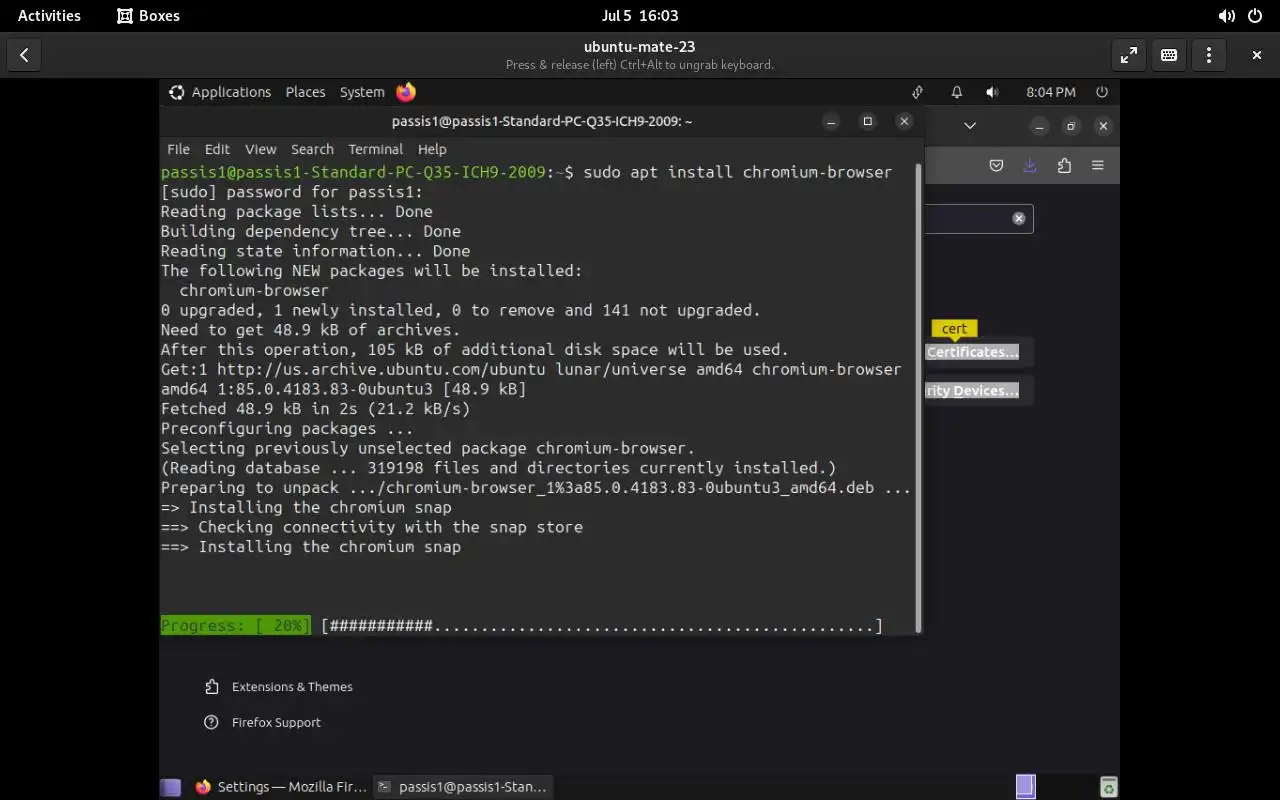This screenshot has height=800, width=1280.
Task: Toggle fullscreen in GNOME Boxes
Action: [x=1128, y=55]
